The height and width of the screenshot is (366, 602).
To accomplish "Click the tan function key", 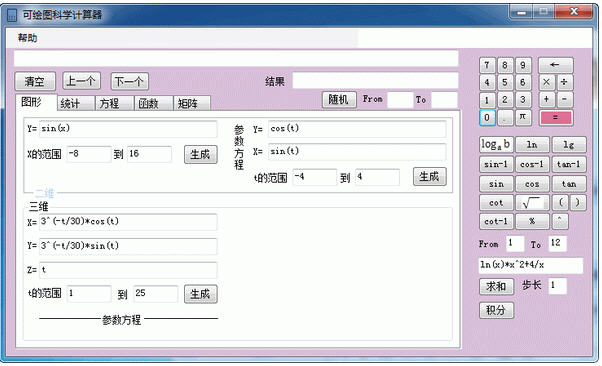I will coord(569,184).
